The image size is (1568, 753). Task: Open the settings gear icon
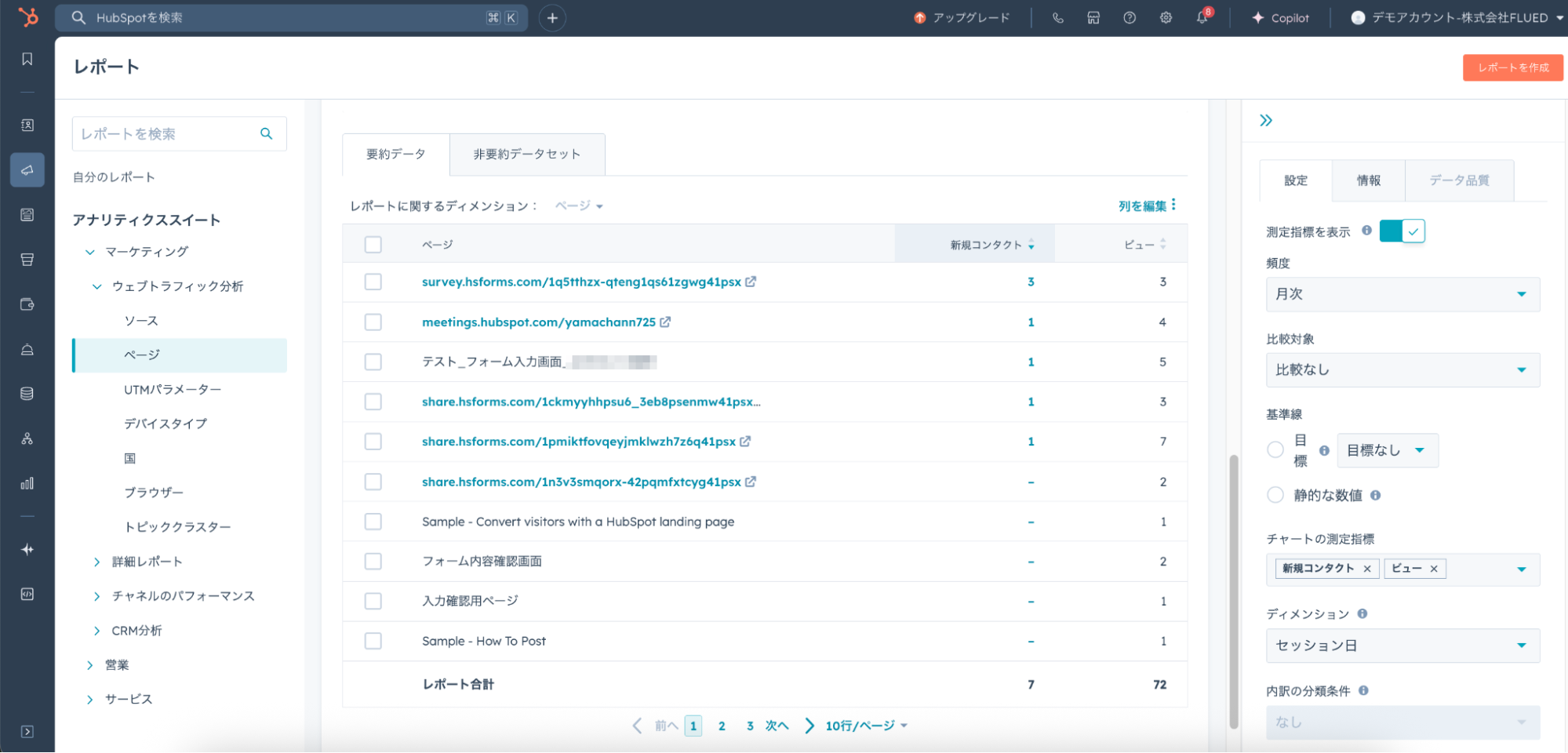[1166, 18]
